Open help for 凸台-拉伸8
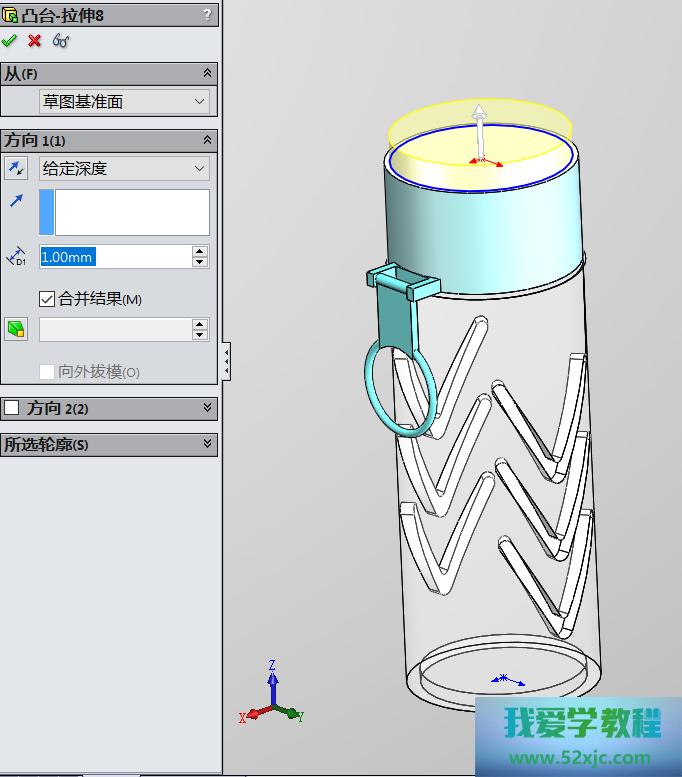 tap(207, 14)
